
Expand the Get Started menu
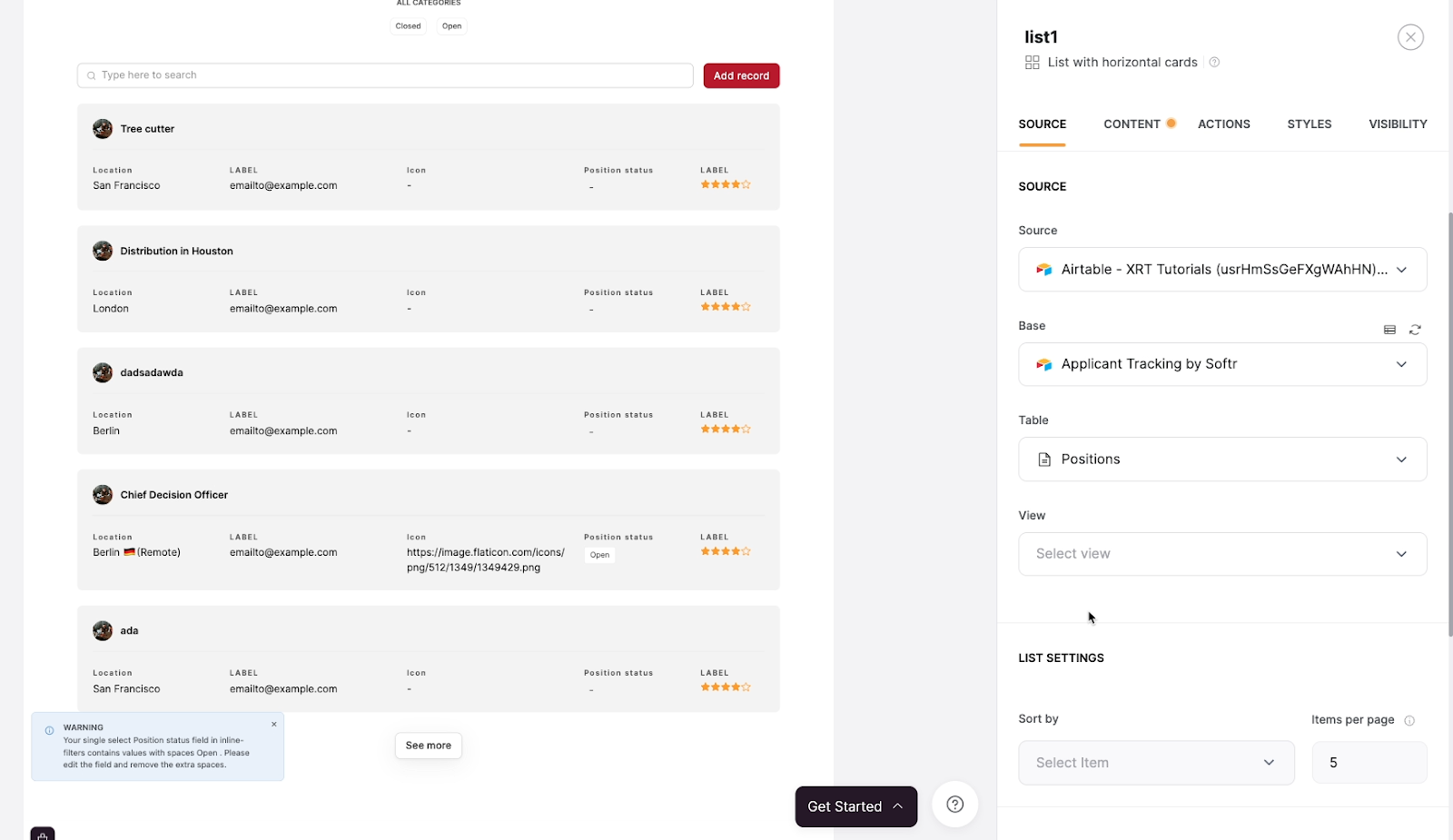click(x=856, y=806)
